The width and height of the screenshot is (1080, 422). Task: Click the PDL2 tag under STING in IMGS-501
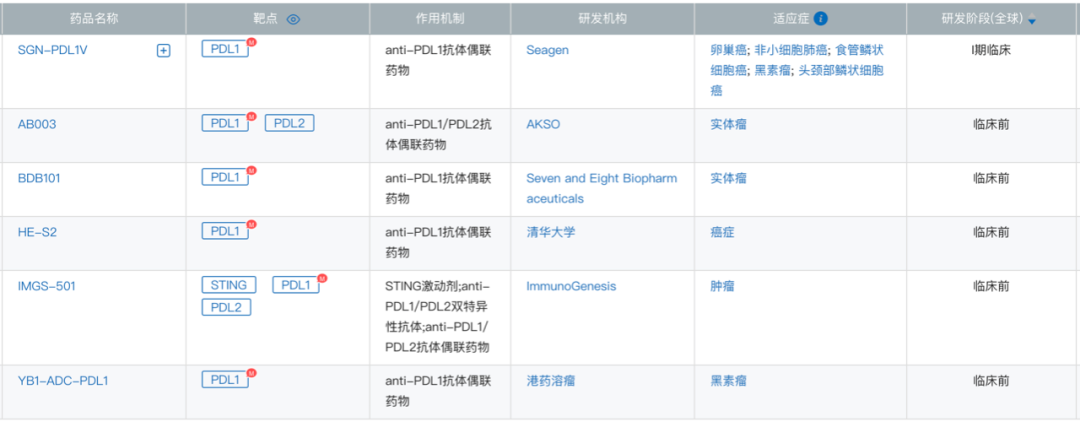tap(226, 308)
